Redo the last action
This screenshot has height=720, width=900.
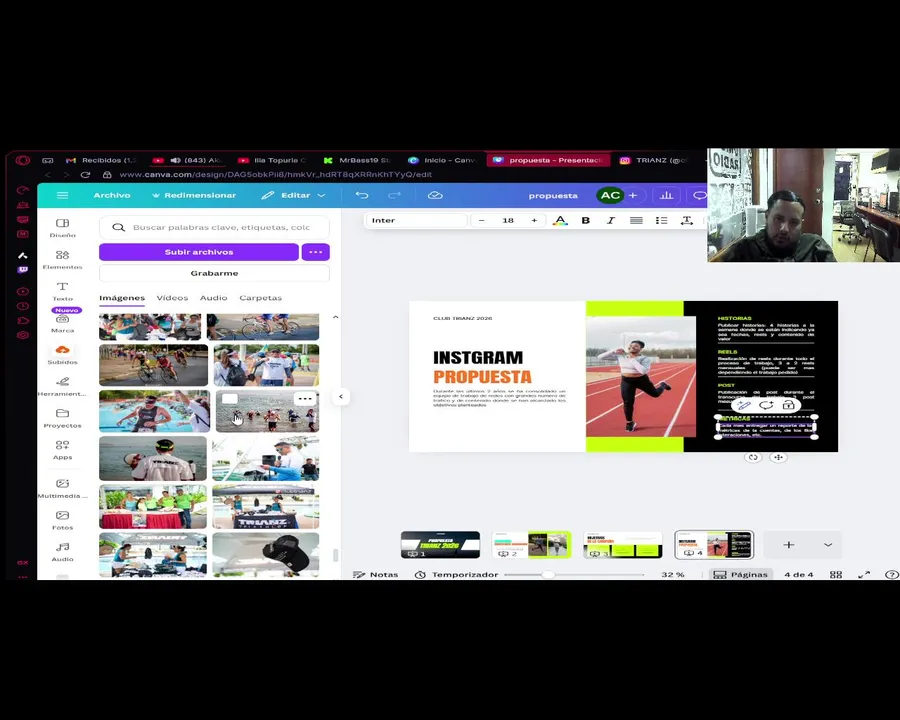(394, 195)
